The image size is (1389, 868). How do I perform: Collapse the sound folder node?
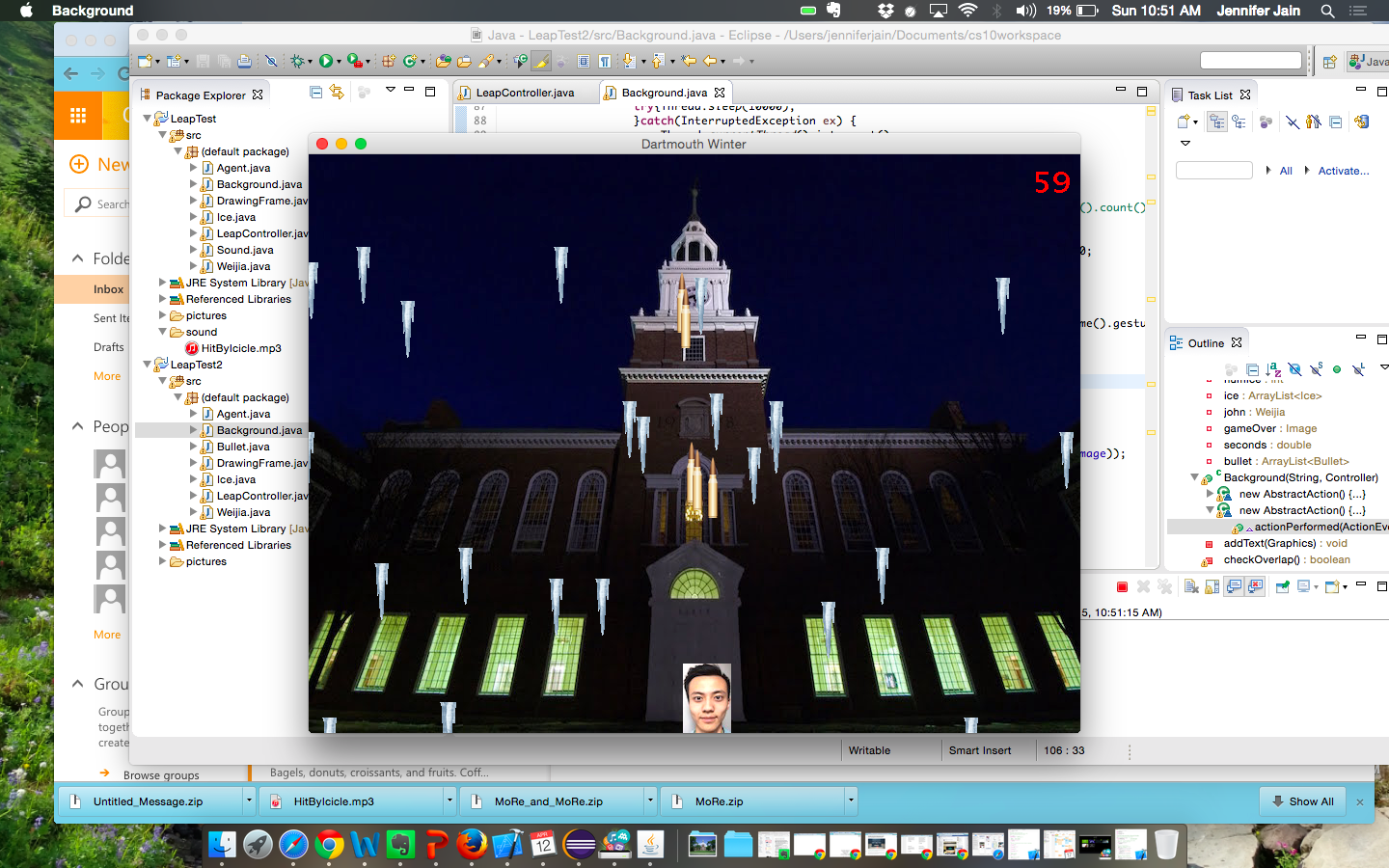coord(162,332)
